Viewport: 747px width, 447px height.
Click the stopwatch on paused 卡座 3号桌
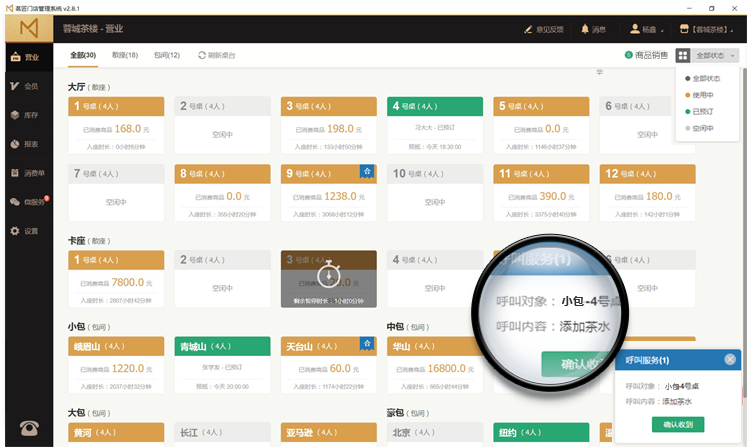(x=329, y=274)
